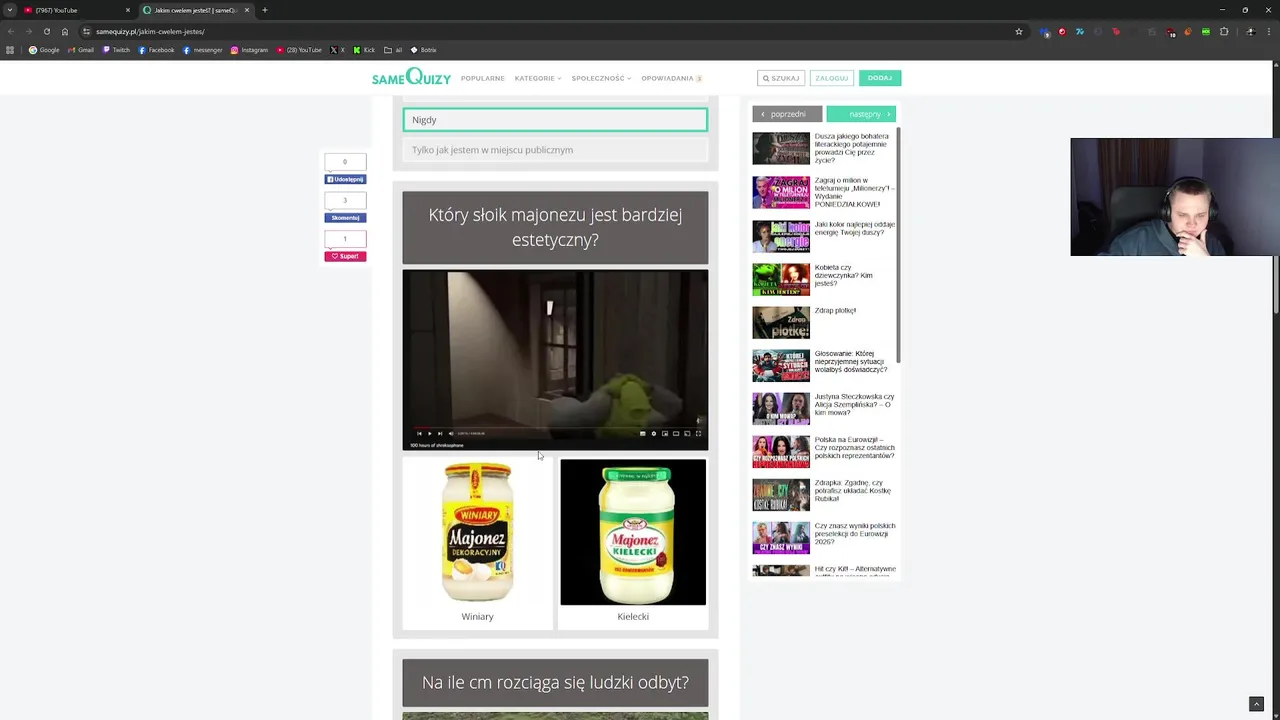The height and width of the screenshot is (720, 1280).
Task: Open the (28) YouTube bookmark
Action: click(x=299, y=50)
